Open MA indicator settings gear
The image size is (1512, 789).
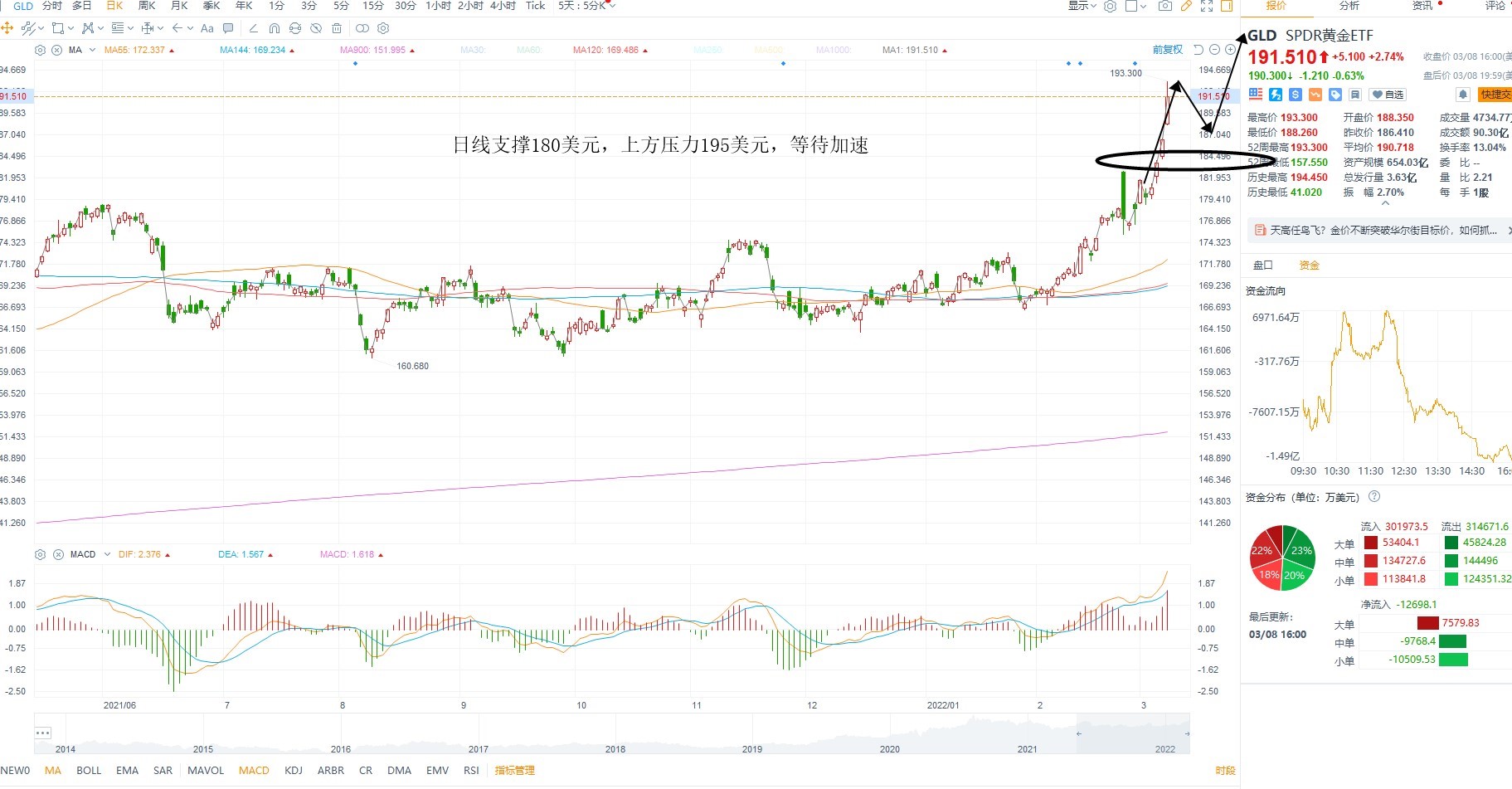40,50
